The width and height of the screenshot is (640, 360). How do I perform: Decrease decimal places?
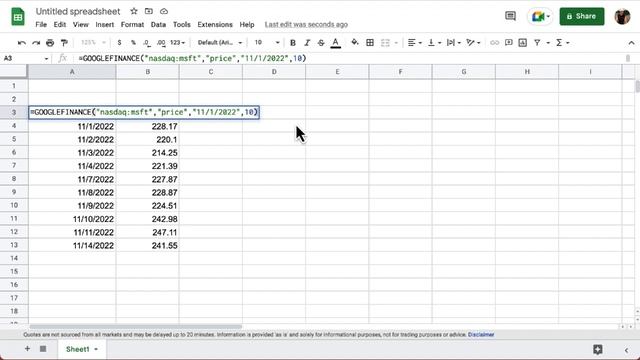click(147, 42)
